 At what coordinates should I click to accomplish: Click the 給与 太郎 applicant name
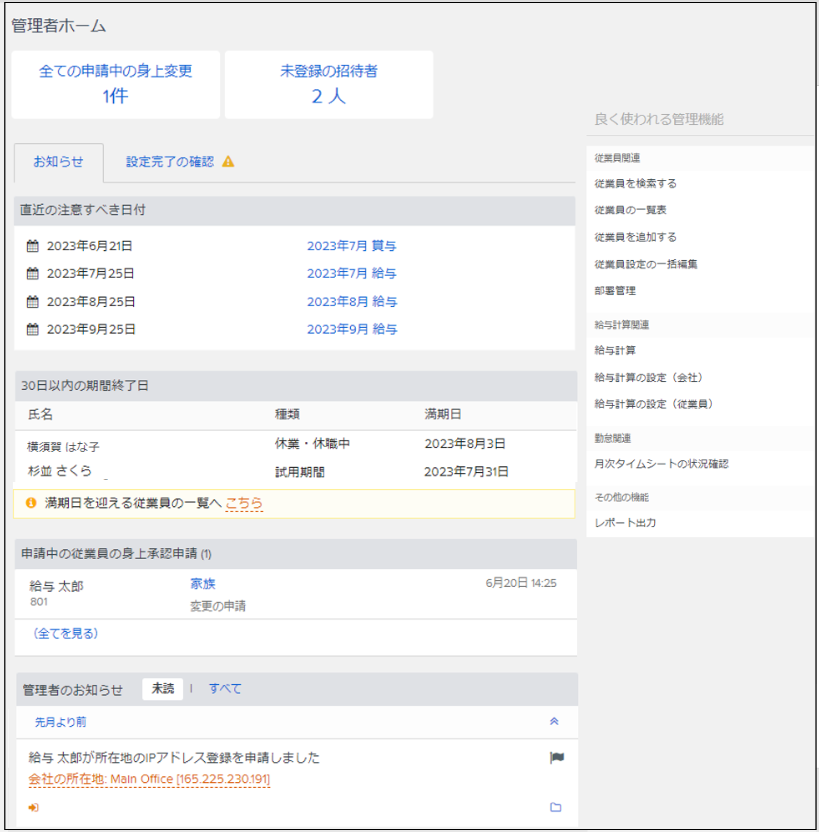[56, 586]
